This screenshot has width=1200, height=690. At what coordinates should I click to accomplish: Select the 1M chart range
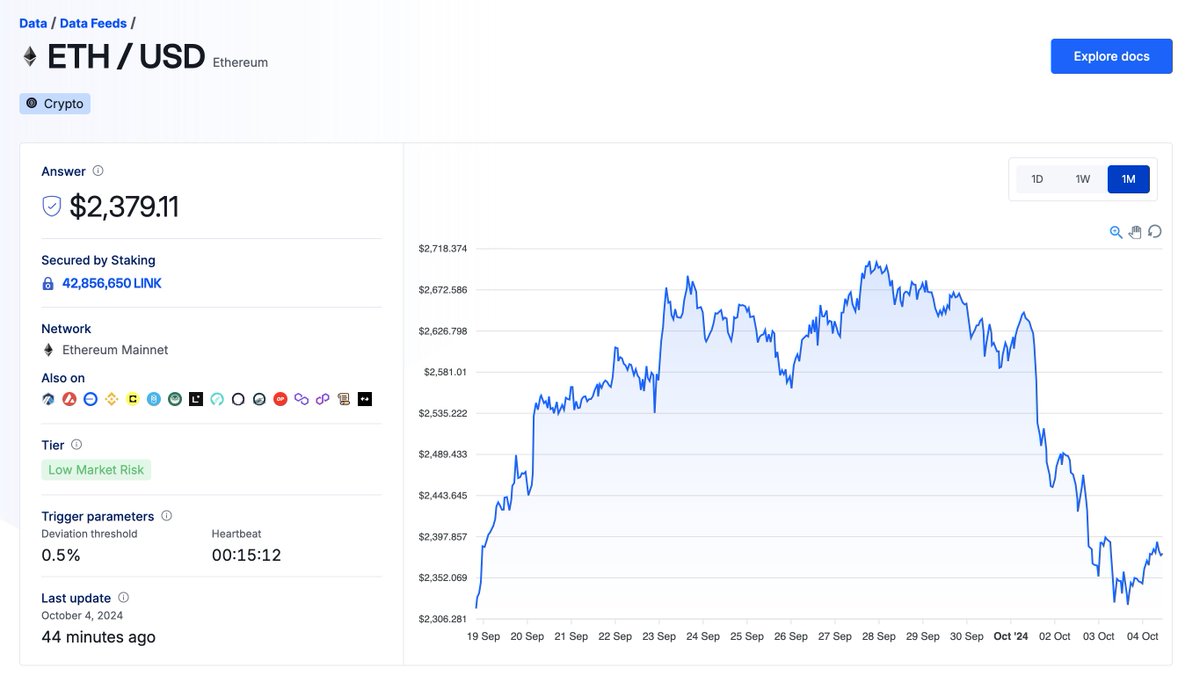(x=1129, y=179)
